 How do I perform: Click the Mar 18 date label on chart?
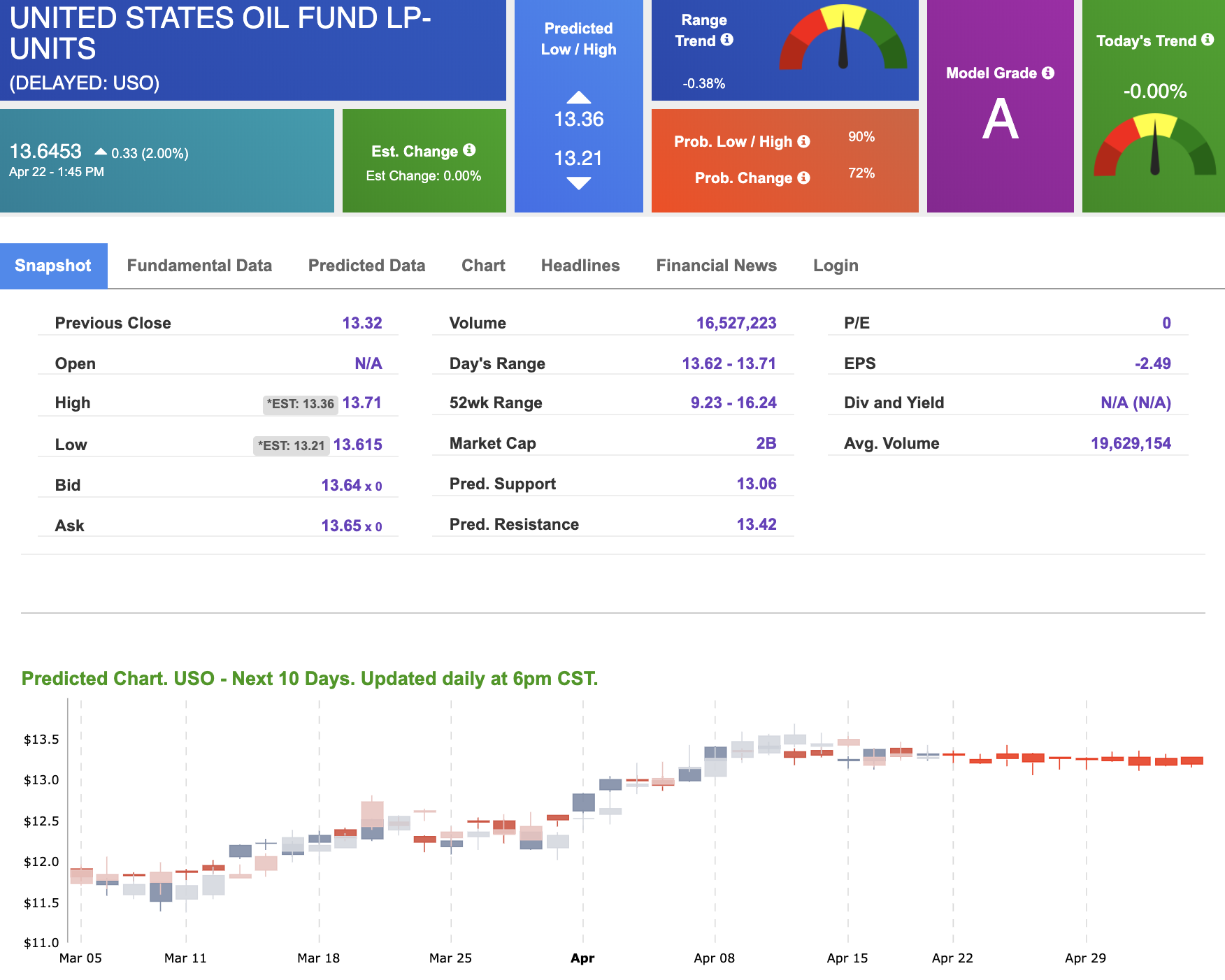pyautogui.click(x=318, y=958)
